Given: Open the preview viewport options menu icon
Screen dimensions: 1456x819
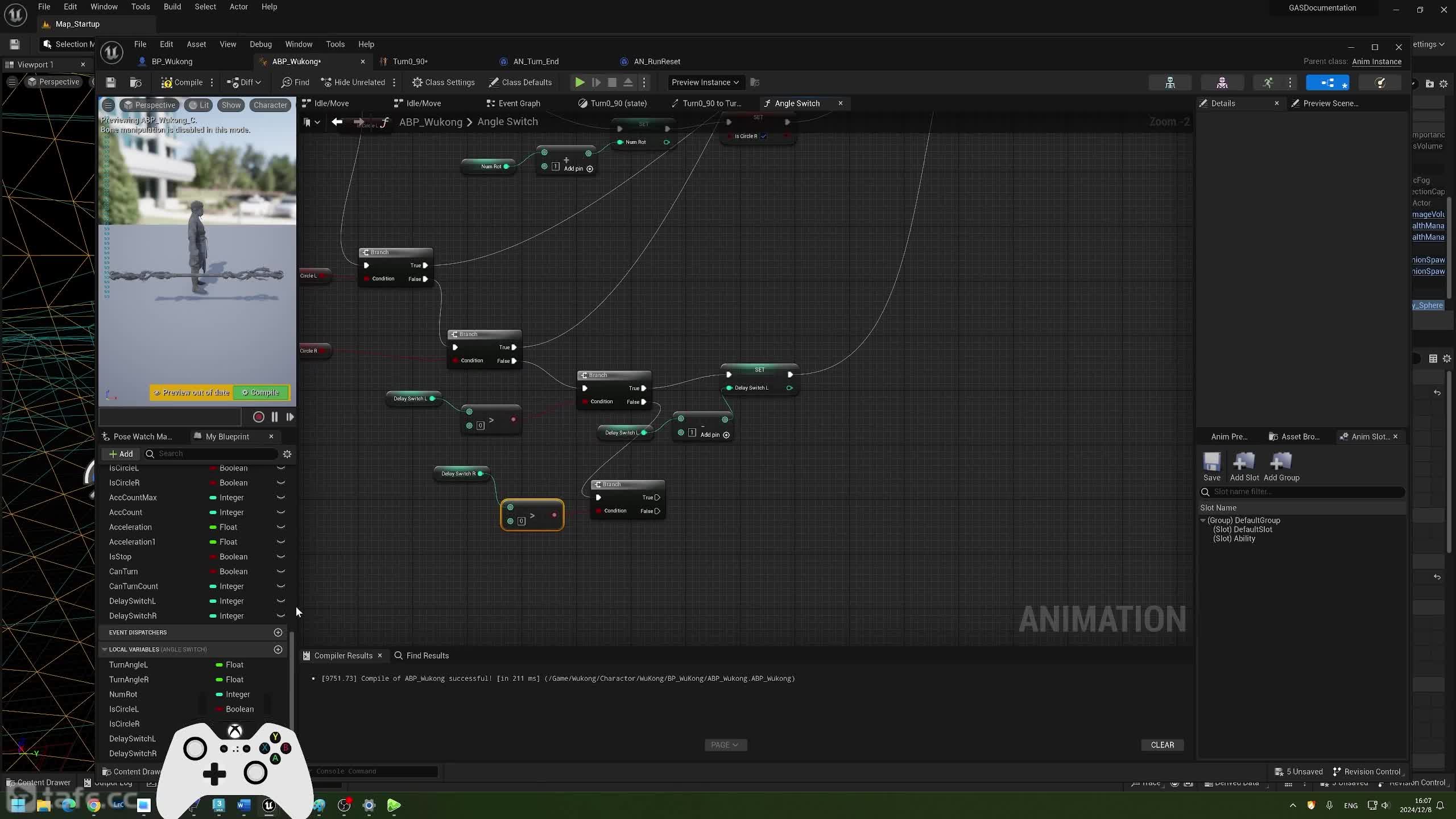Looking at the screenshot, I should (x=108, y=105).
